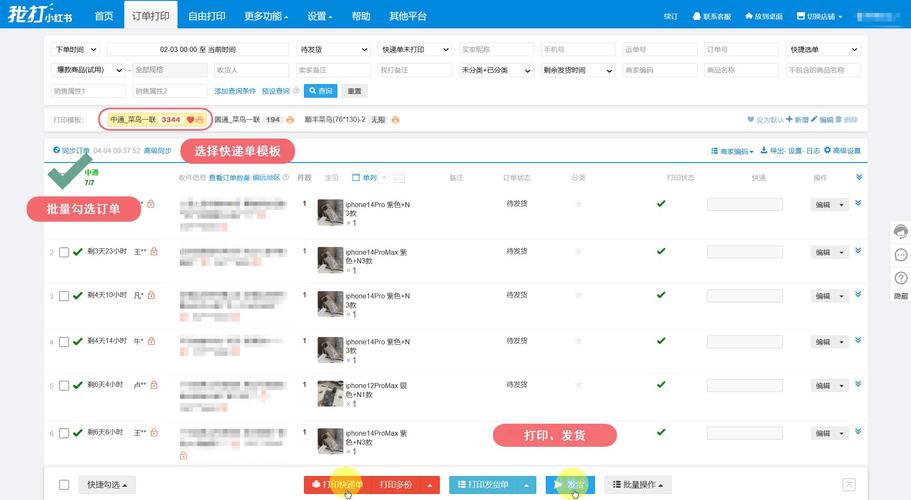Select the checkbox for order row 5
Viewport: 911px width, 500px height.
pyautogui.click(x=64, y=385)
